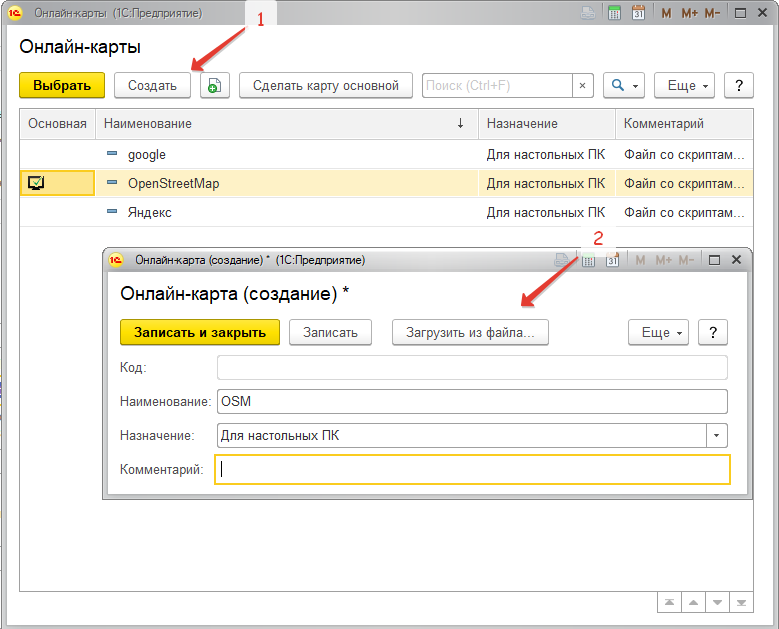
Task: Click the comment cell in google row
Action: tap(684, 155)
